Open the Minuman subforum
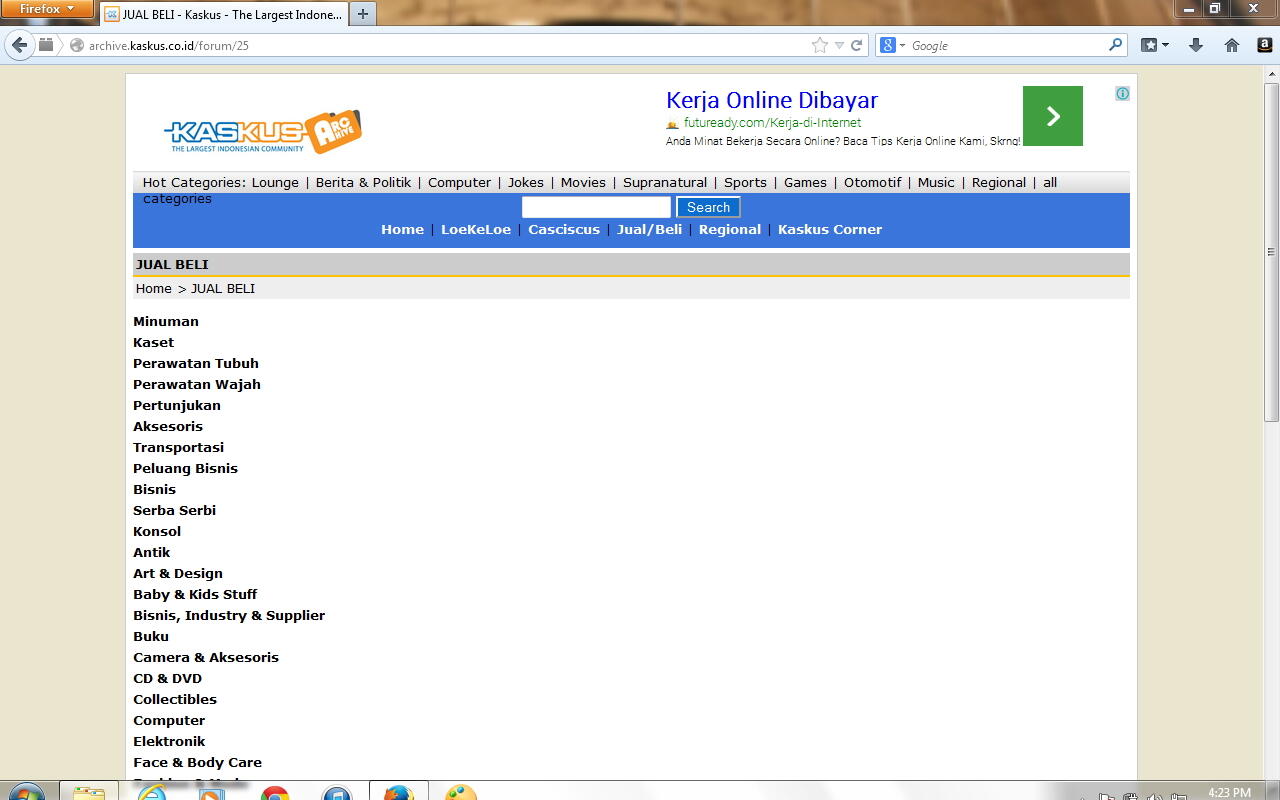Screen dimensions: 1280x800 click(166, 321)
